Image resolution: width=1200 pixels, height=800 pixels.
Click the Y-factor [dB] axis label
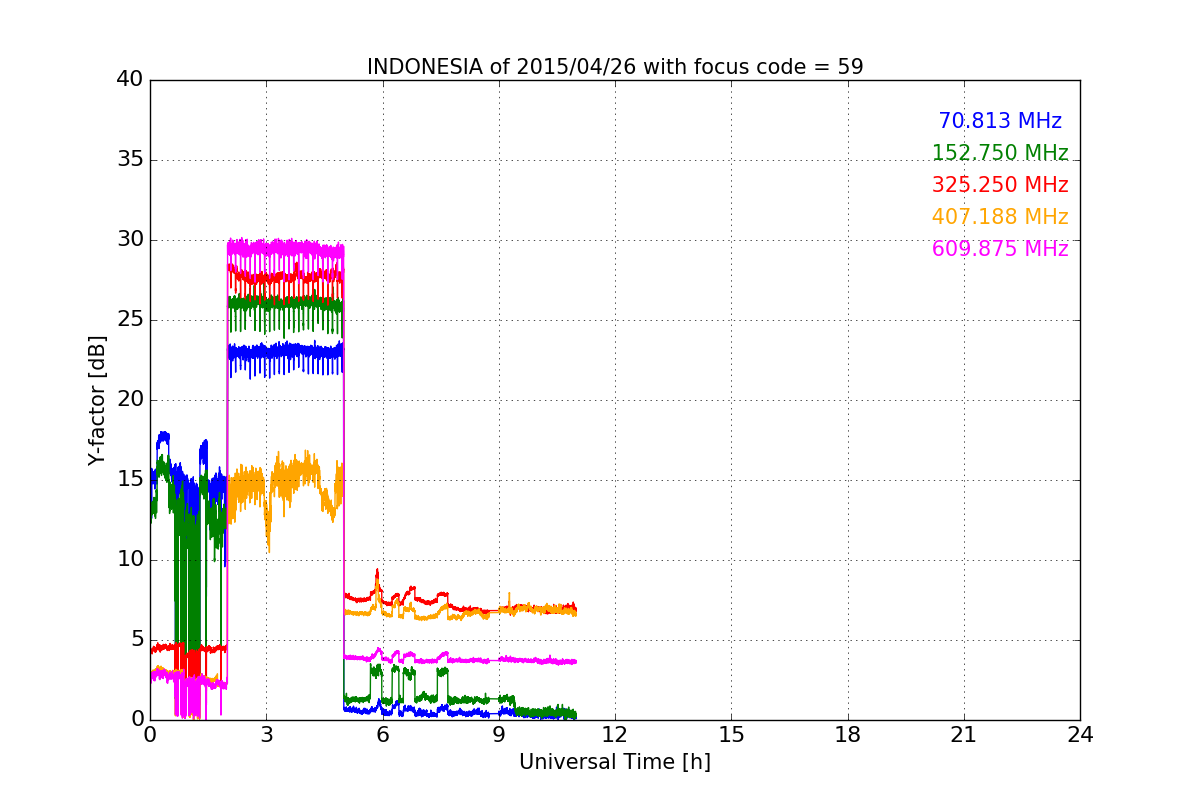tap(97, 400)
